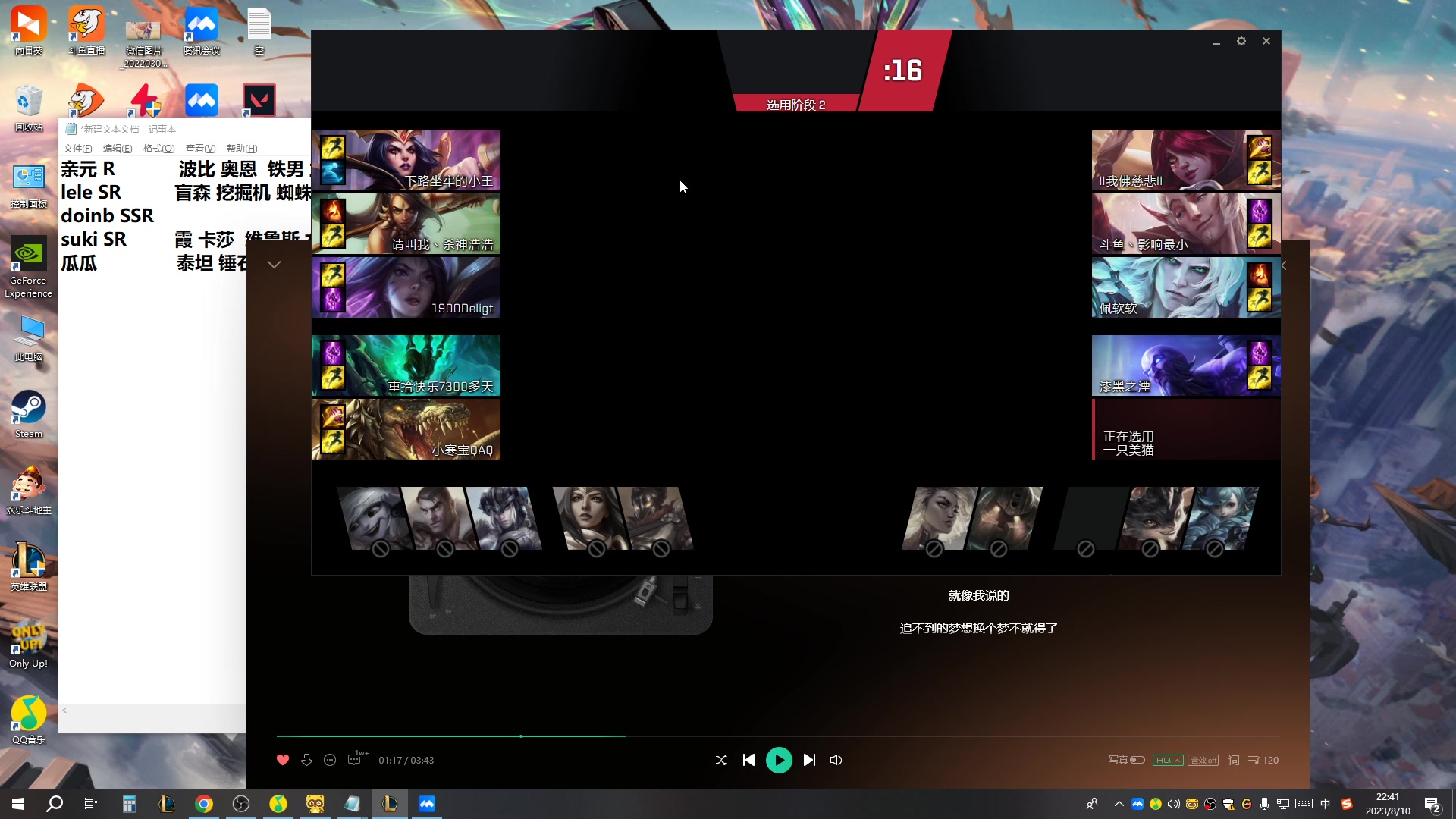
Task: Click Ignite spell icon on 请叫我丶杀神浩浩 card
Action: [x=333, y=210]
